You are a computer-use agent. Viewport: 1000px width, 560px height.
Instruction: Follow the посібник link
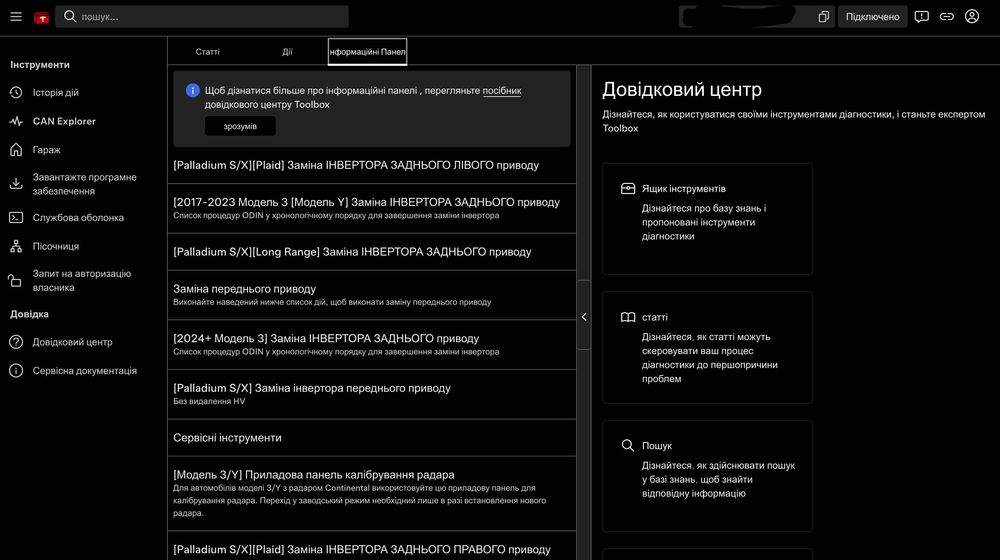tap(501, 91)
